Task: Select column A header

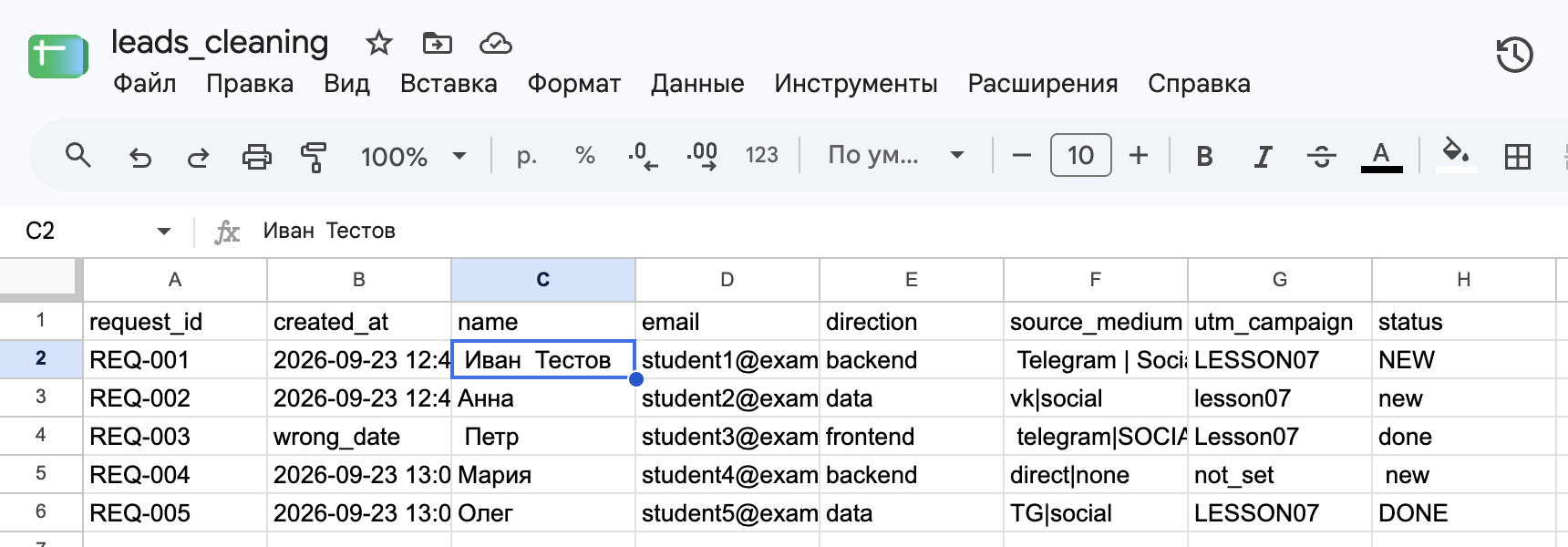Action: point(175,280)
